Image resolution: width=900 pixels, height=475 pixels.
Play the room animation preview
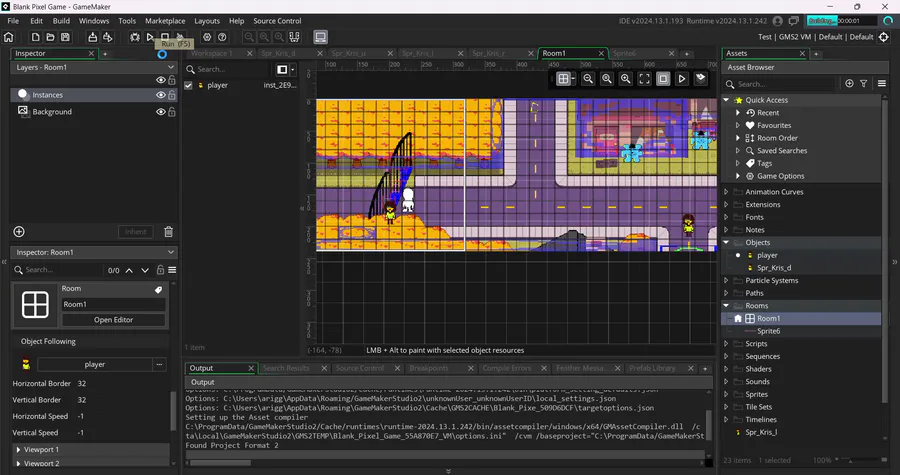(682, 79)
